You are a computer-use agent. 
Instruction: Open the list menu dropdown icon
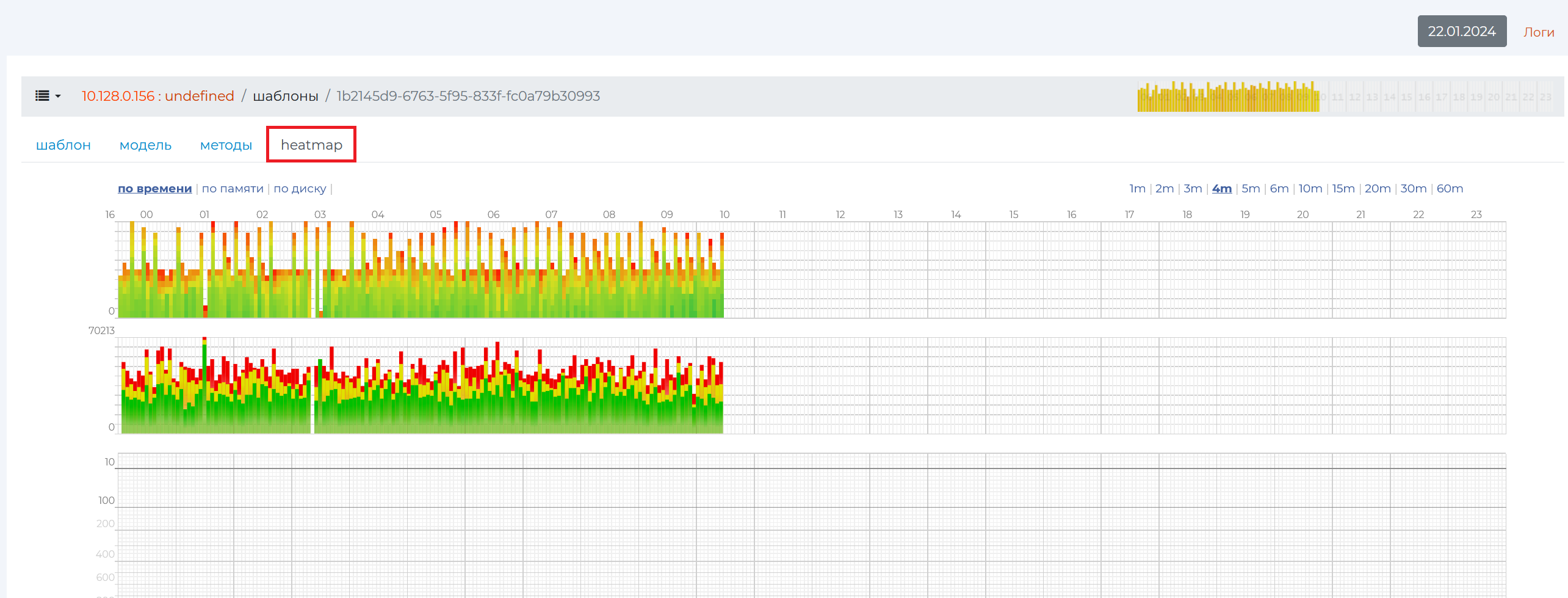48,96
